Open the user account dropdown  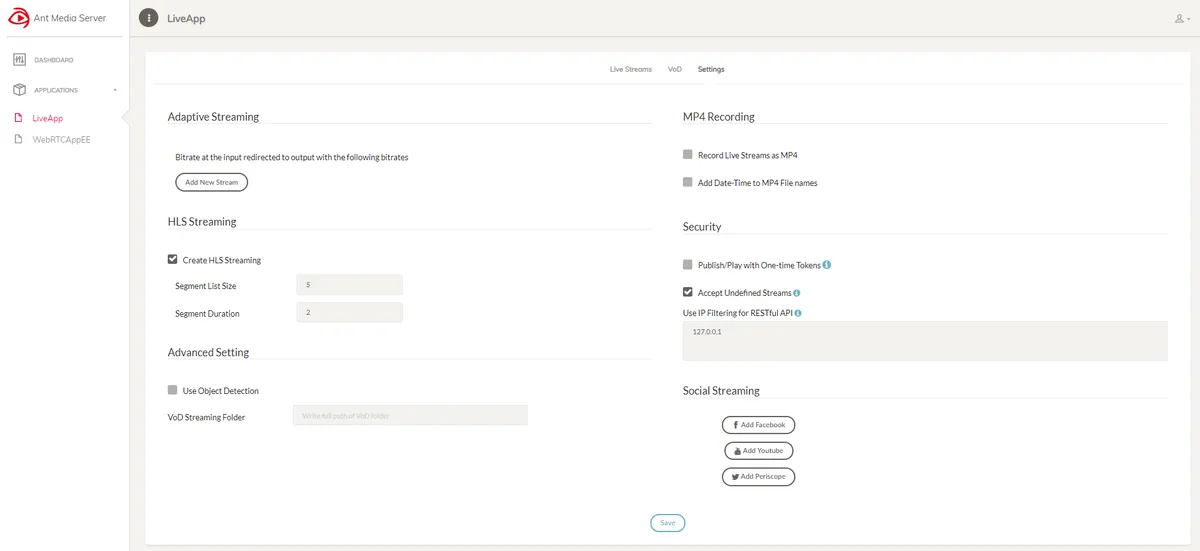point(1181,19)
